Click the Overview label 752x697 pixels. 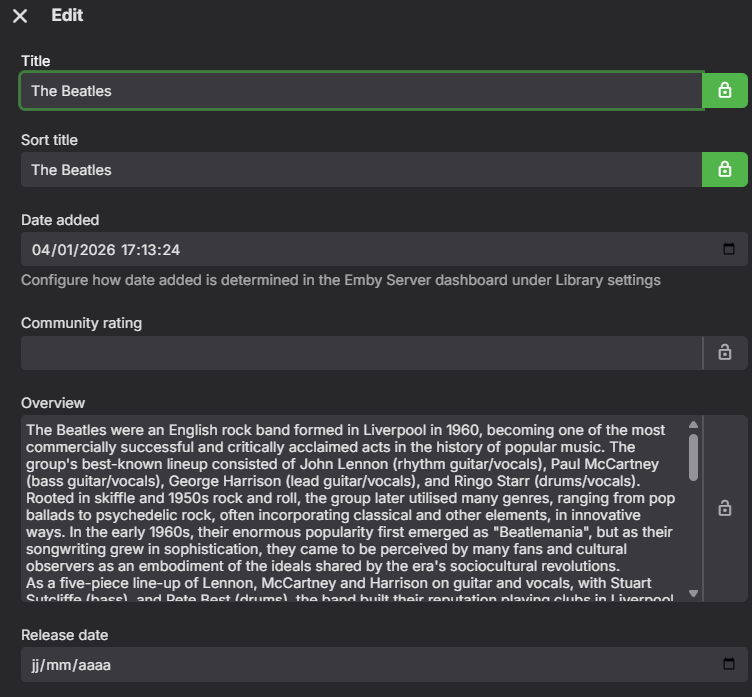(x=53, y=403)
